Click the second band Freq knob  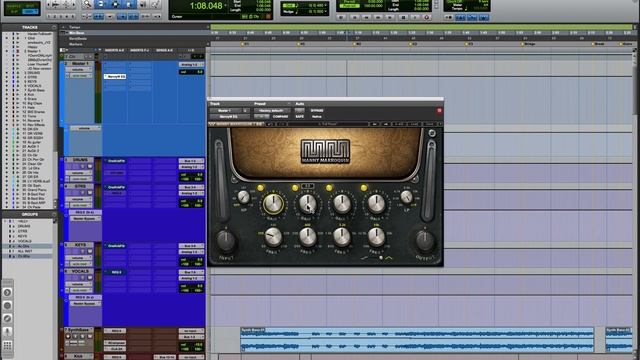click(x=307, y=237)
